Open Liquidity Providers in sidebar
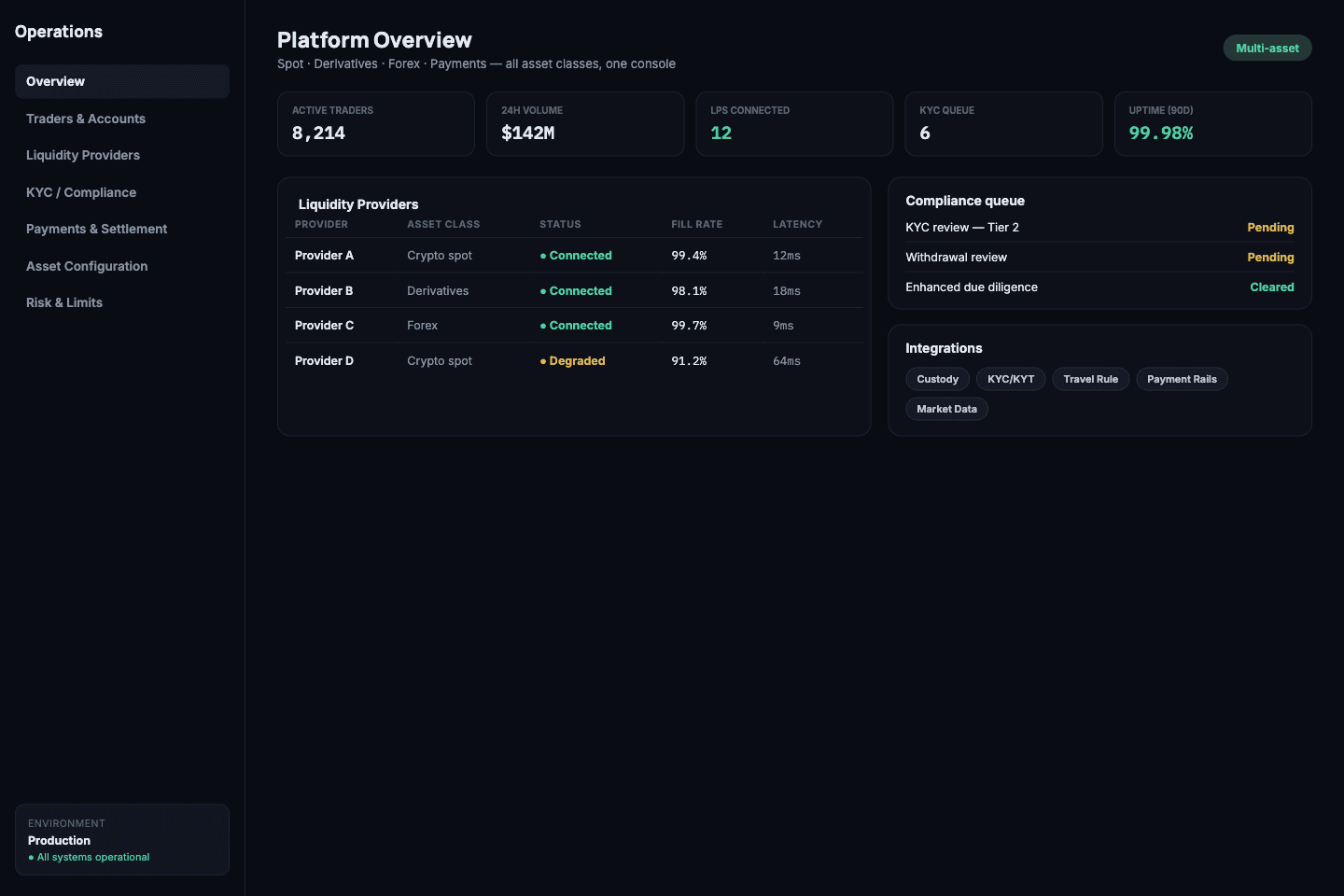This screenshot has height=896, width=1344. [122, 155]
